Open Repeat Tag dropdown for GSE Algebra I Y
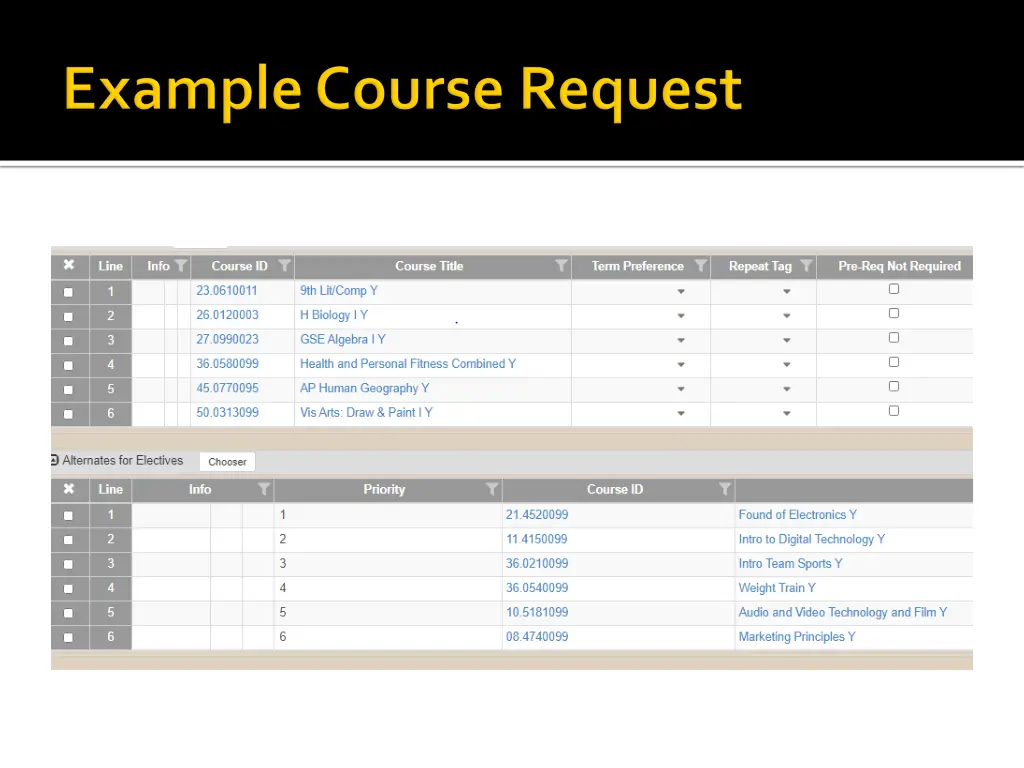Viewport: 1024px width, 768px height. pyautogui.click(x=786, y=340)
